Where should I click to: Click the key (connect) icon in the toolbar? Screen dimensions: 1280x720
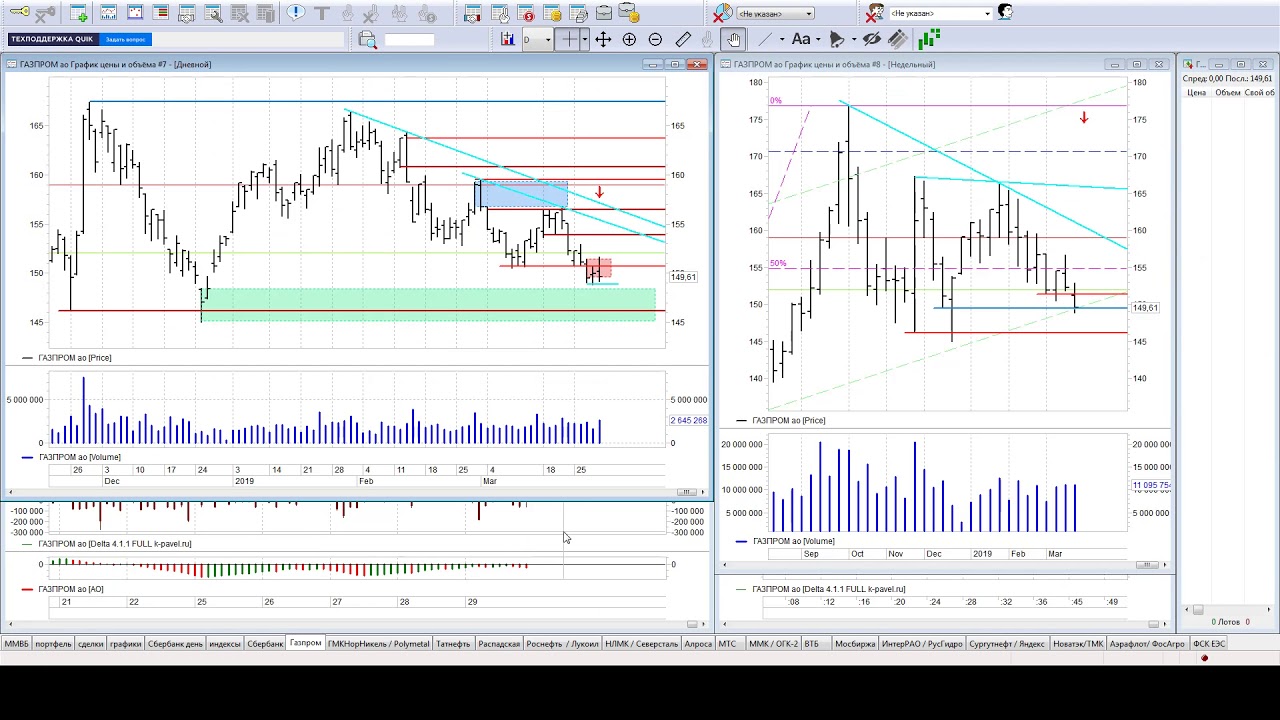click(x=19, y=13)
